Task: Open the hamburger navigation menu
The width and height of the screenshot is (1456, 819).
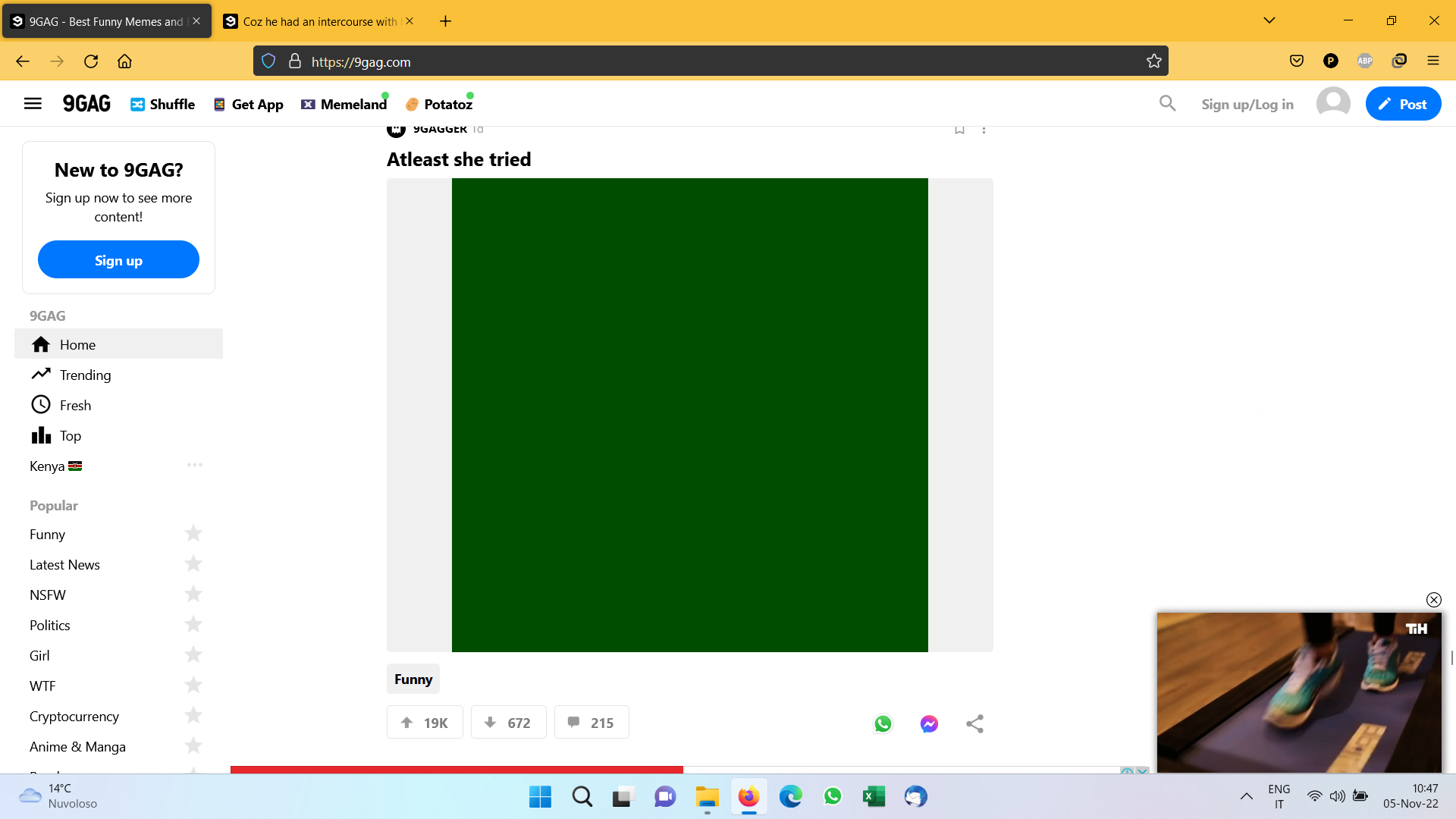Action: point(33,104)
